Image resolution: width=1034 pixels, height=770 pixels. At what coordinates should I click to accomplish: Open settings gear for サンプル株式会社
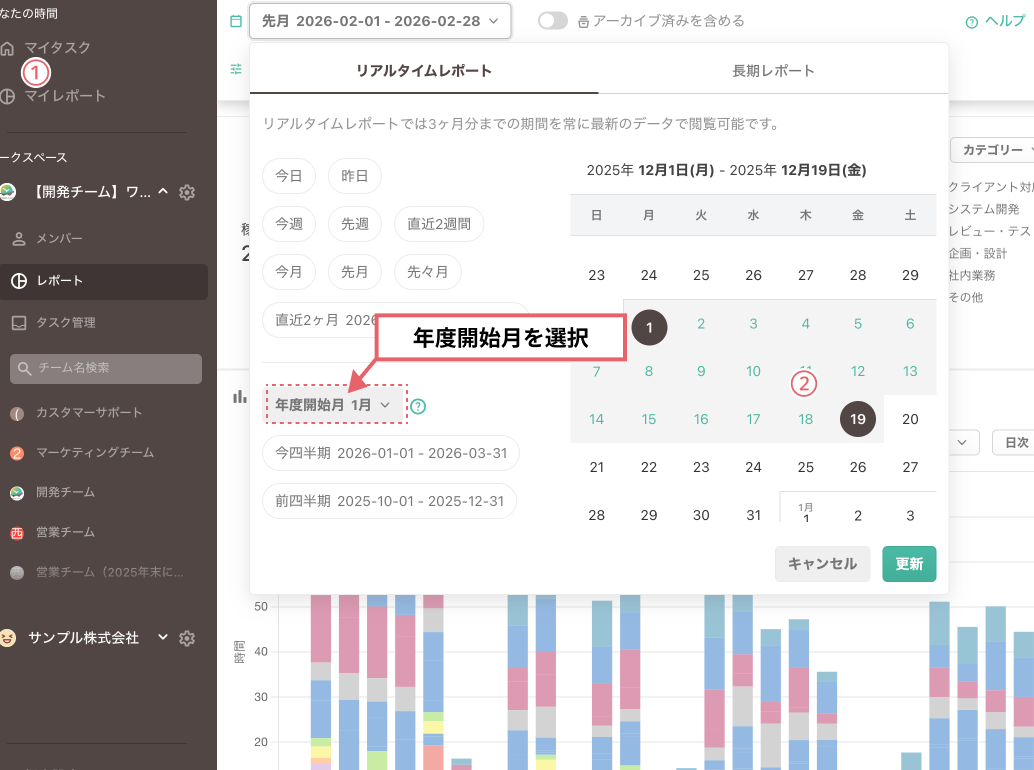pyautogui.click(x=187, y=638)
